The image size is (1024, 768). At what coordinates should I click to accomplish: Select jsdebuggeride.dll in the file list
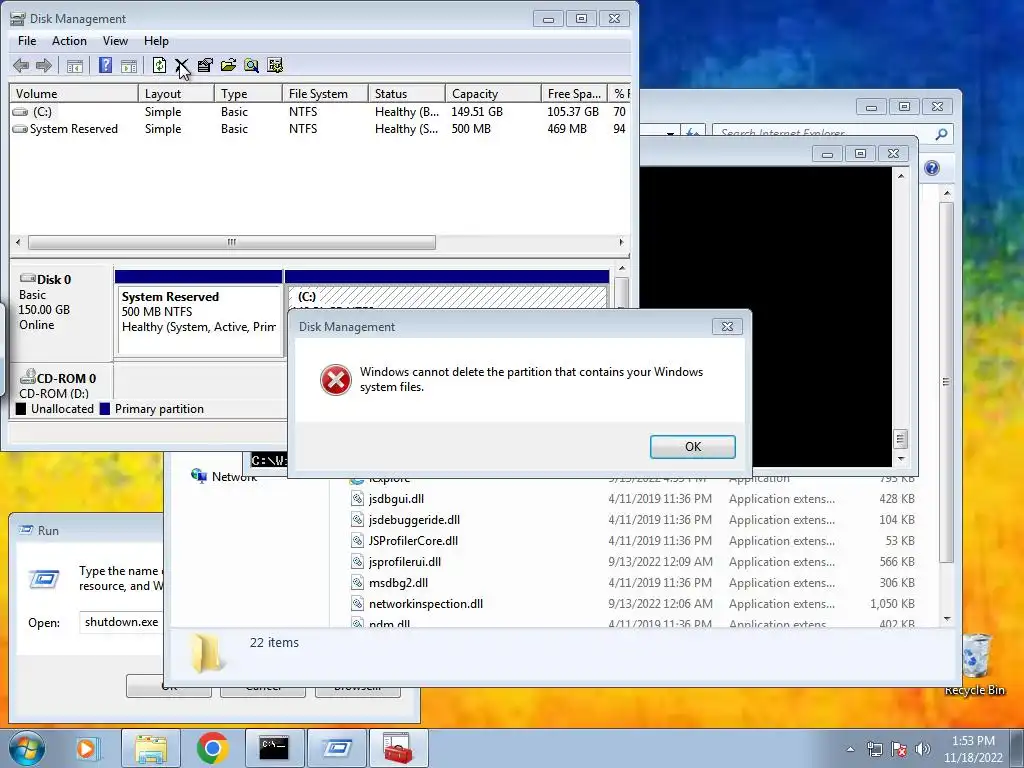click(x=414, y=520)
